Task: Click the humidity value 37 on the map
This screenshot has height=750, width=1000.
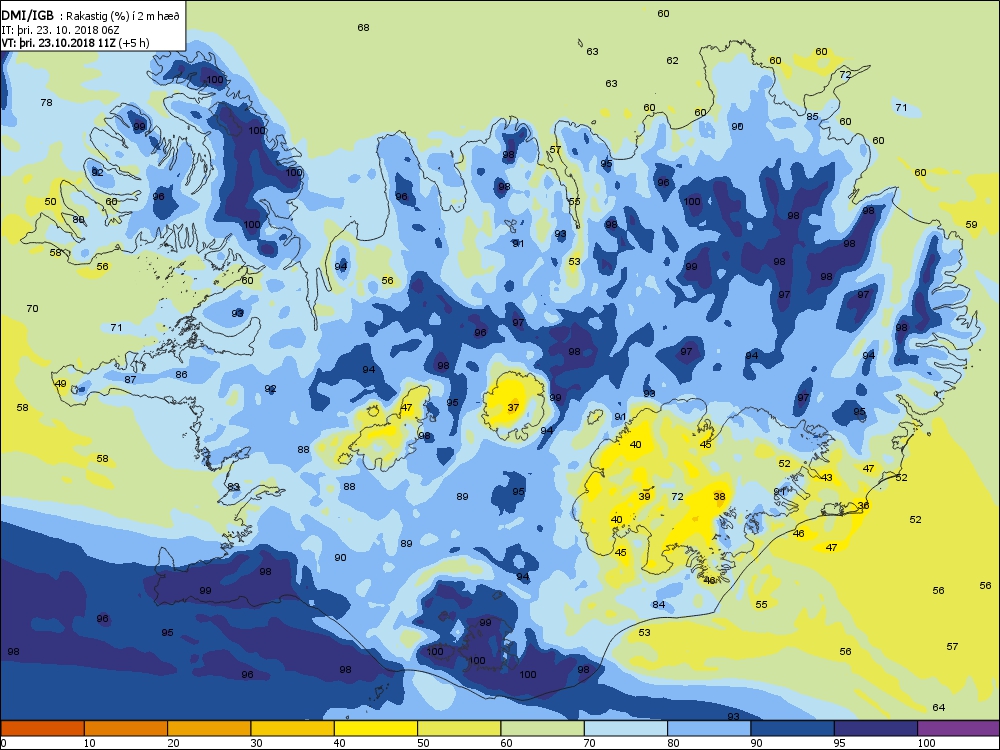Action: click(513, 408)
